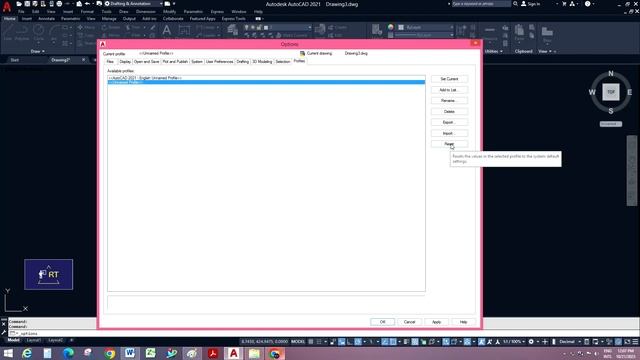
Task: Click the search keyword field in title bar
Action: click(x=481, y=4)
